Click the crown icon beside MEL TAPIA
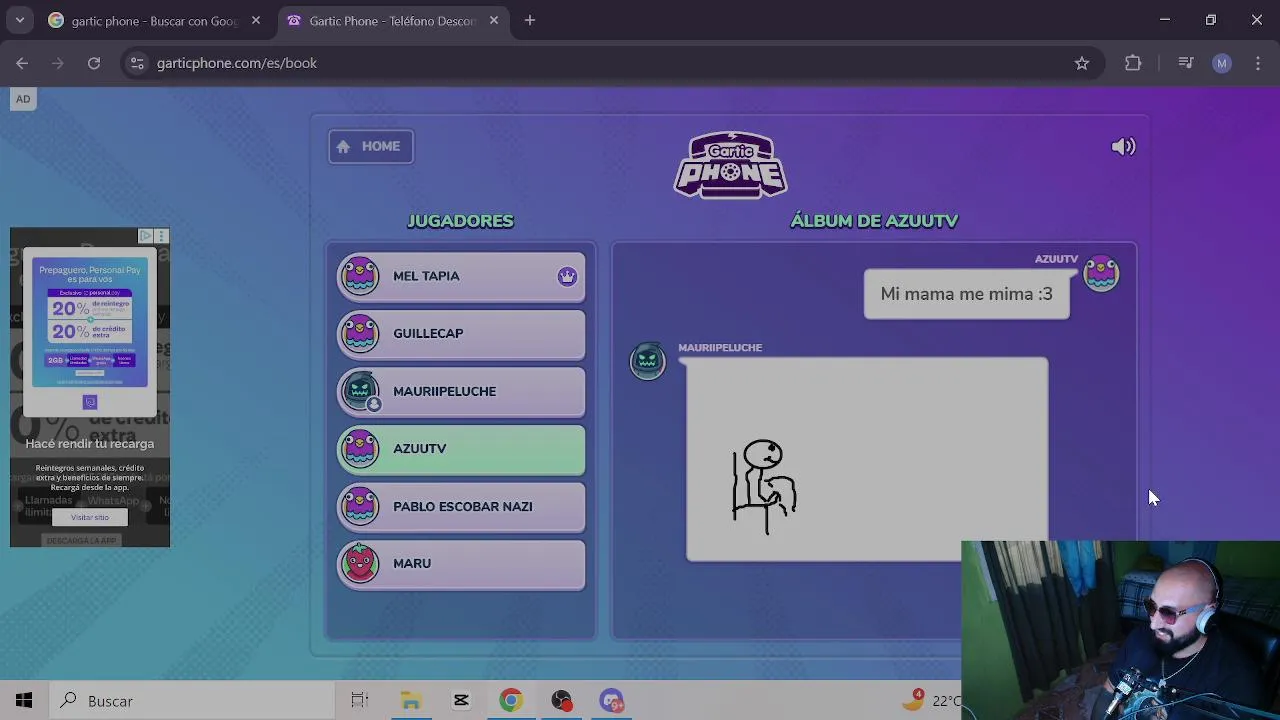1280x720 pixels. [567, 276]
